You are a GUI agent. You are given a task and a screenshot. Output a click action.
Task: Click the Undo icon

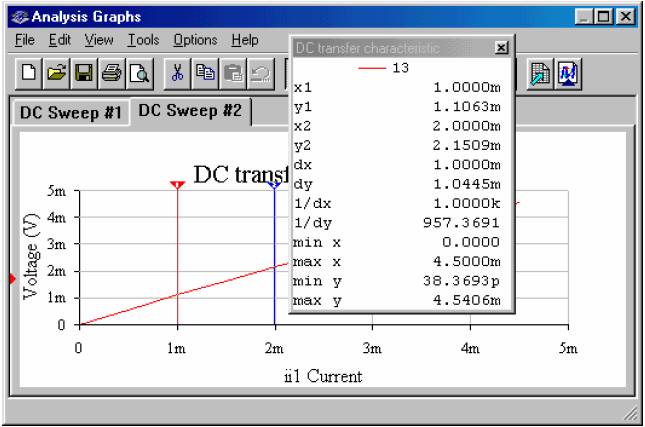click(x=261, y=74)
